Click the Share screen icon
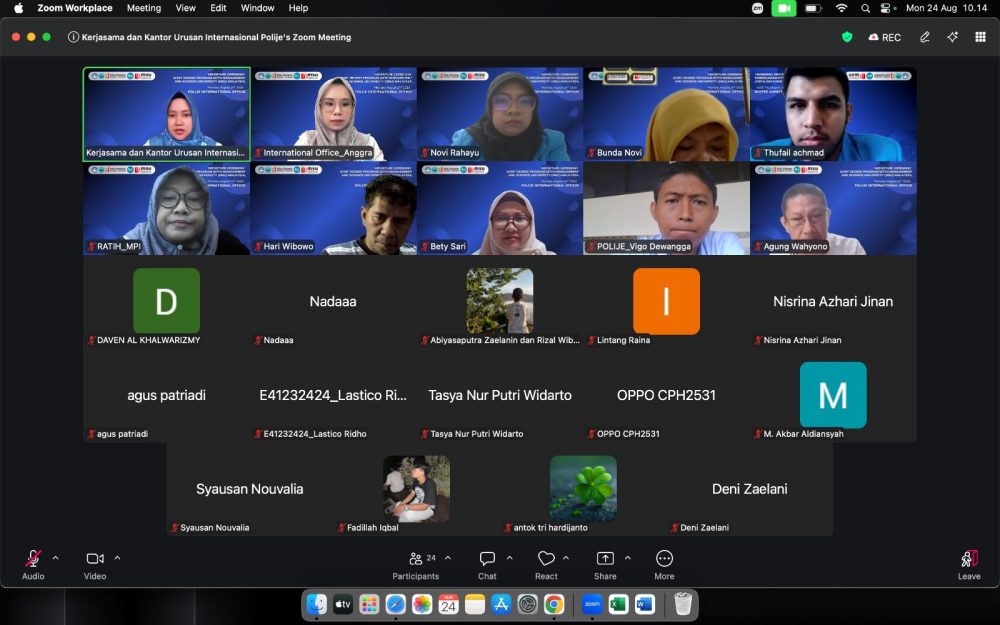 pos(605,559)
